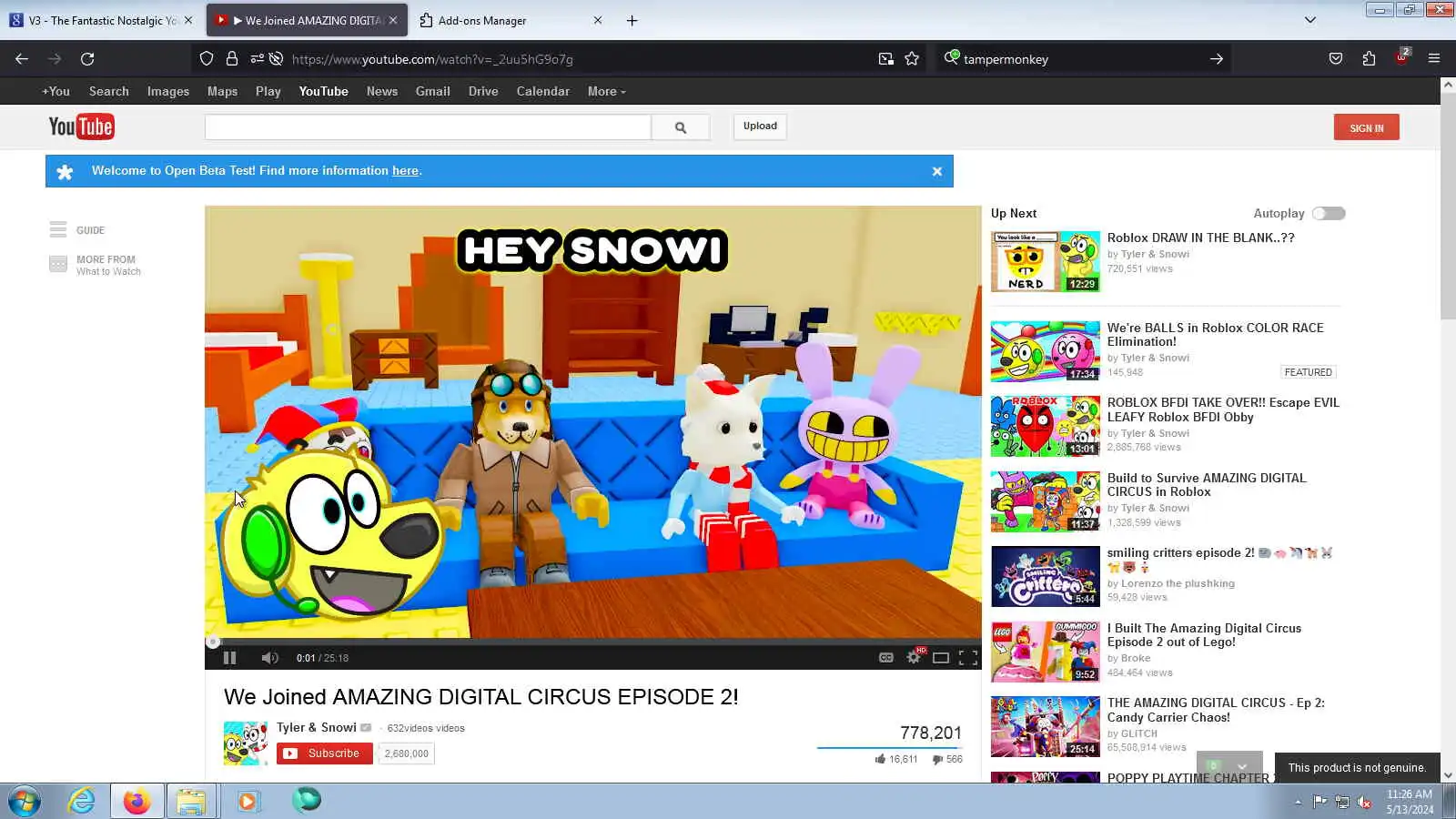Screen dimensions: 1456x819
Task: Click the taskbar volume icon
Action: click(1364, 802)
